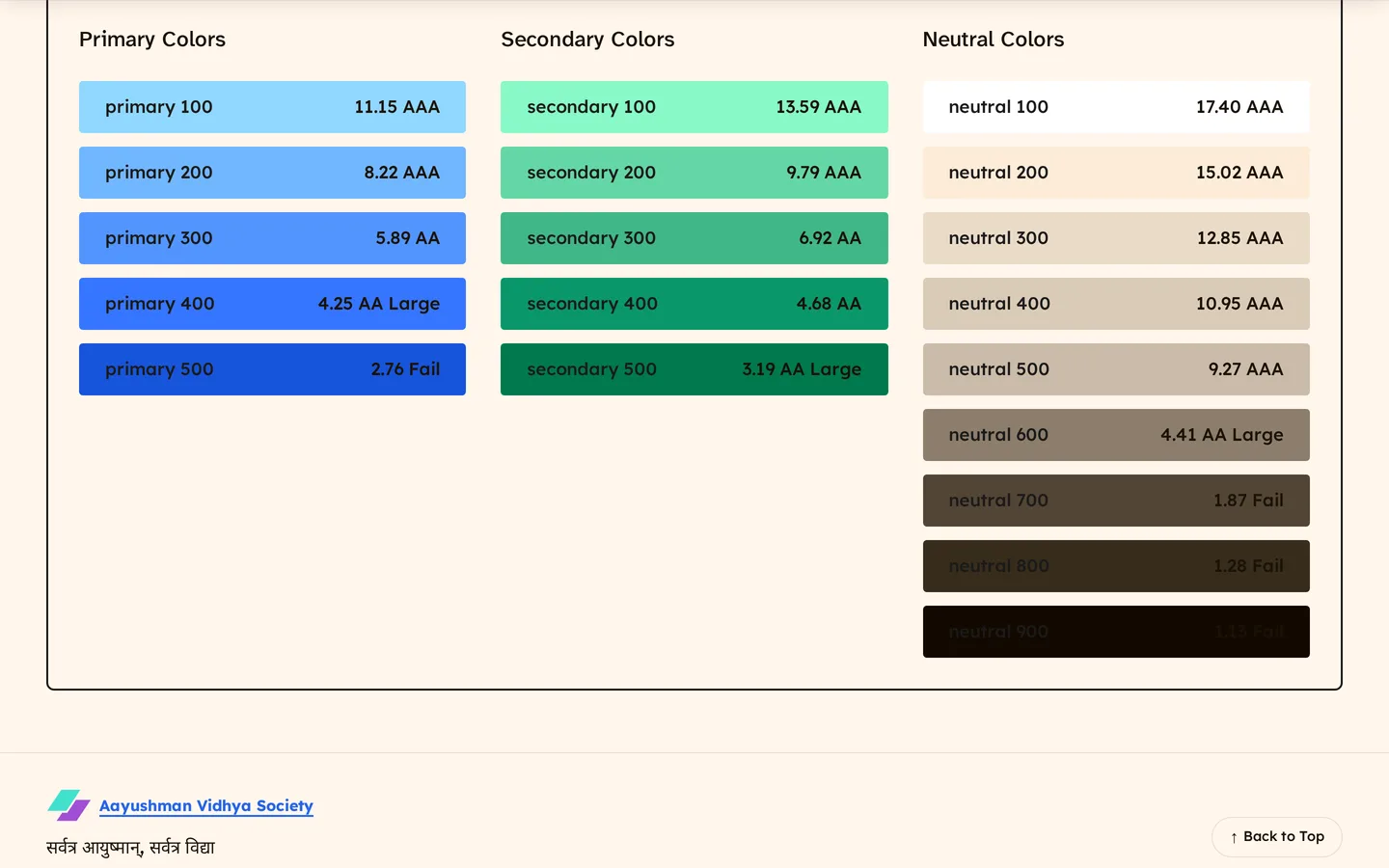Select the neutral 800 swatch
Viewport: 1389px width, 868px height.
click(1116, 566)
